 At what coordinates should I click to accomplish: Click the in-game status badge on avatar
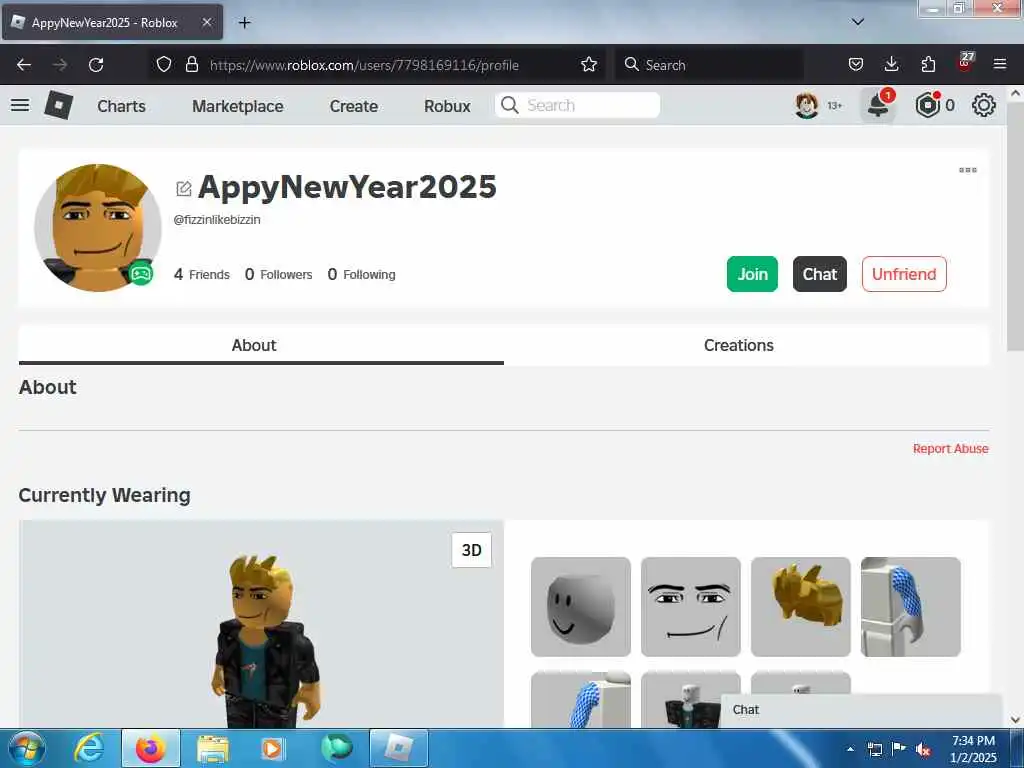pyautogui.click(x=140, y=273)
